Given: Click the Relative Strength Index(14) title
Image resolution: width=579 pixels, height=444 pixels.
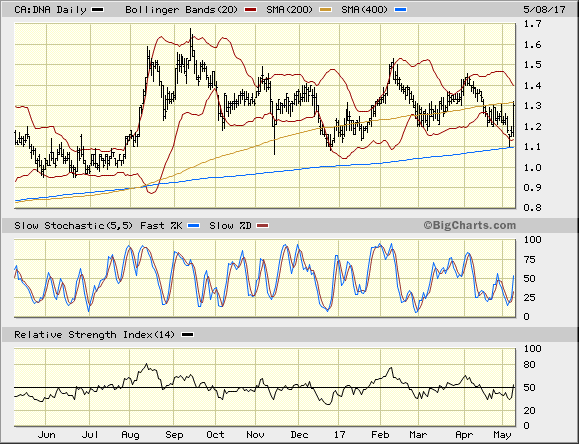Looking at the screenshot, I should click(x=95, y=335).
